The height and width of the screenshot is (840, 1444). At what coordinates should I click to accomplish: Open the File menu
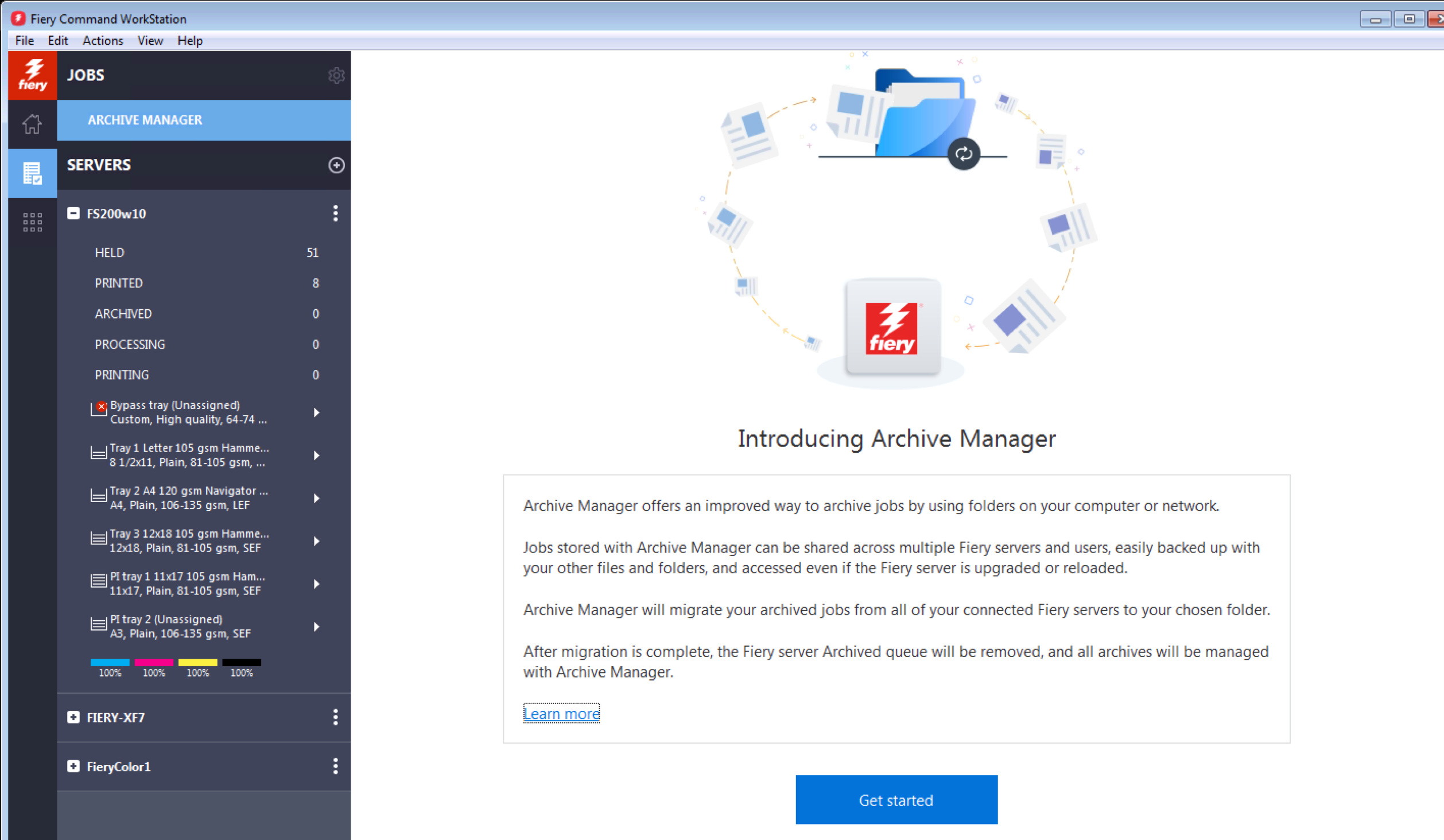(25, 41)
